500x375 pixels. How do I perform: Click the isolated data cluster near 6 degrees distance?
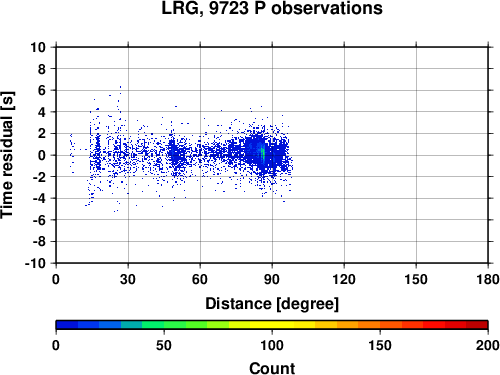pos(72,153)
